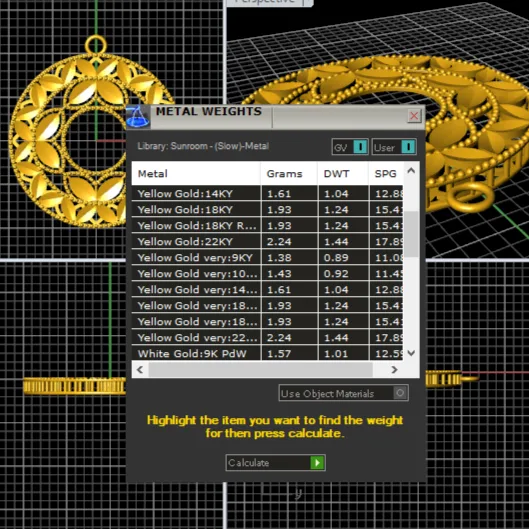This screenshot has width=529, height=529.
Task: Click the horizontal scroll right arrow
Action: tap(394, 370)
